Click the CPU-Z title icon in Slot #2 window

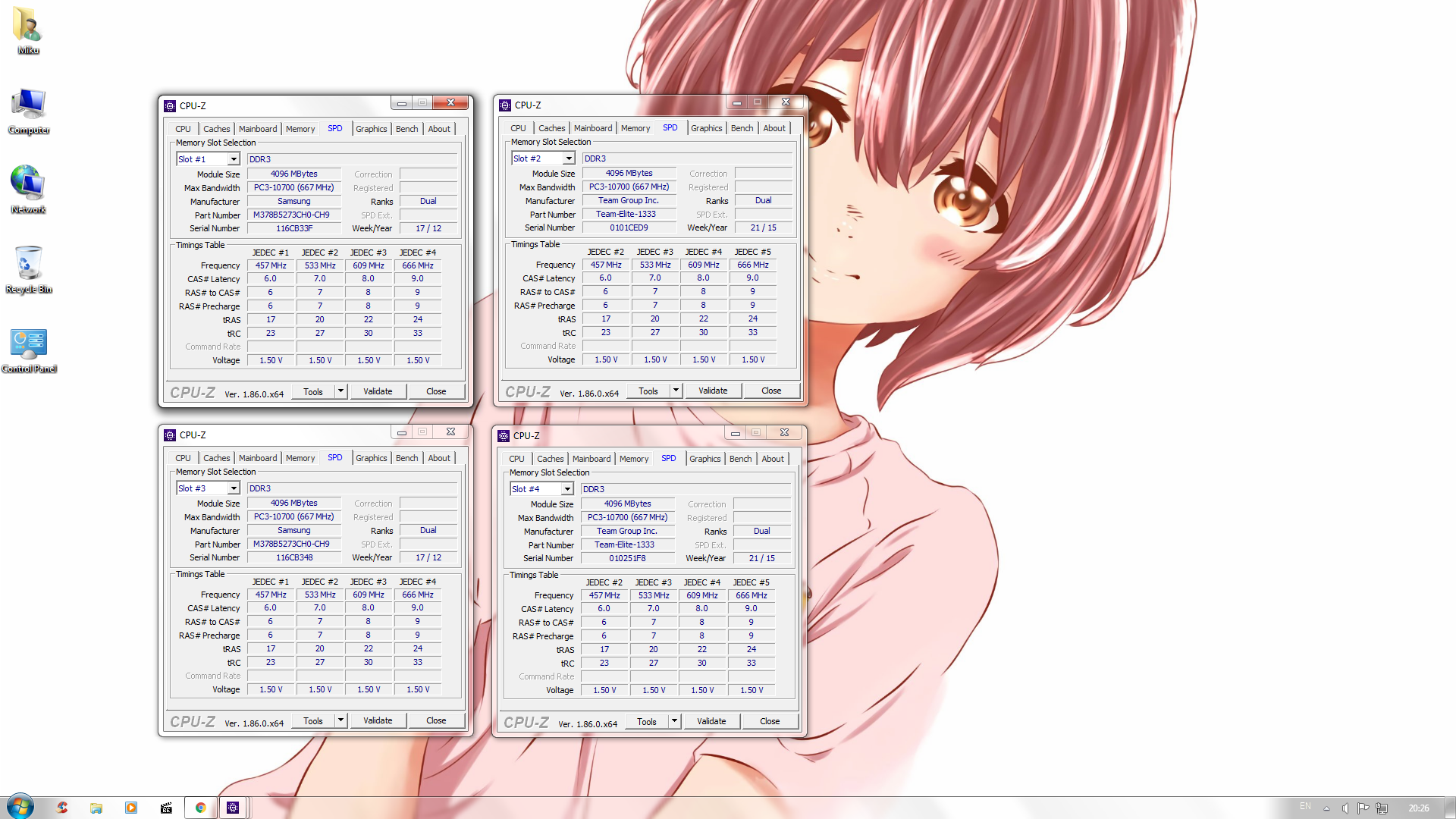coord(505,105)
